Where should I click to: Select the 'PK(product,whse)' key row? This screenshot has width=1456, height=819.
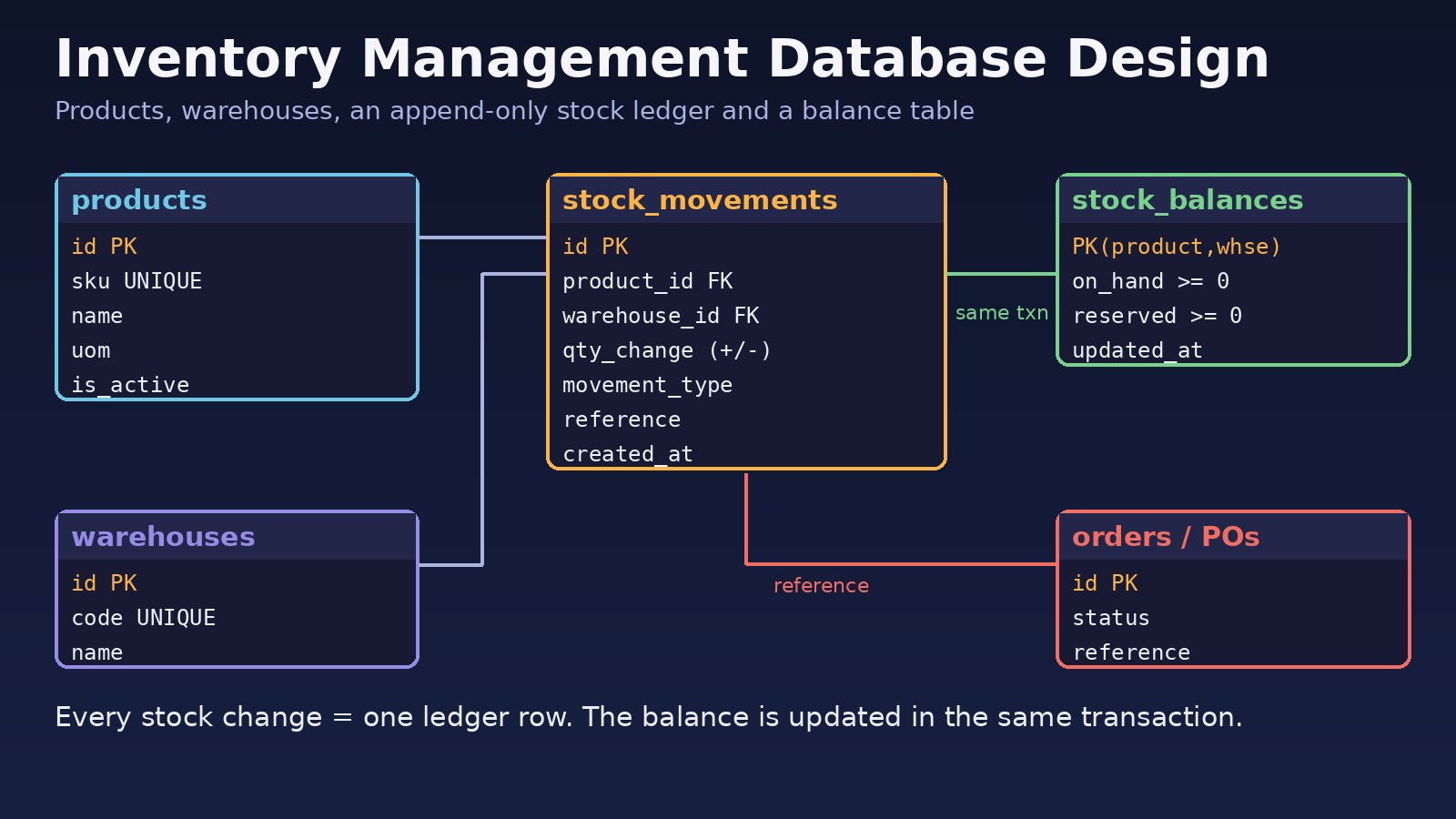(1177, 247)
